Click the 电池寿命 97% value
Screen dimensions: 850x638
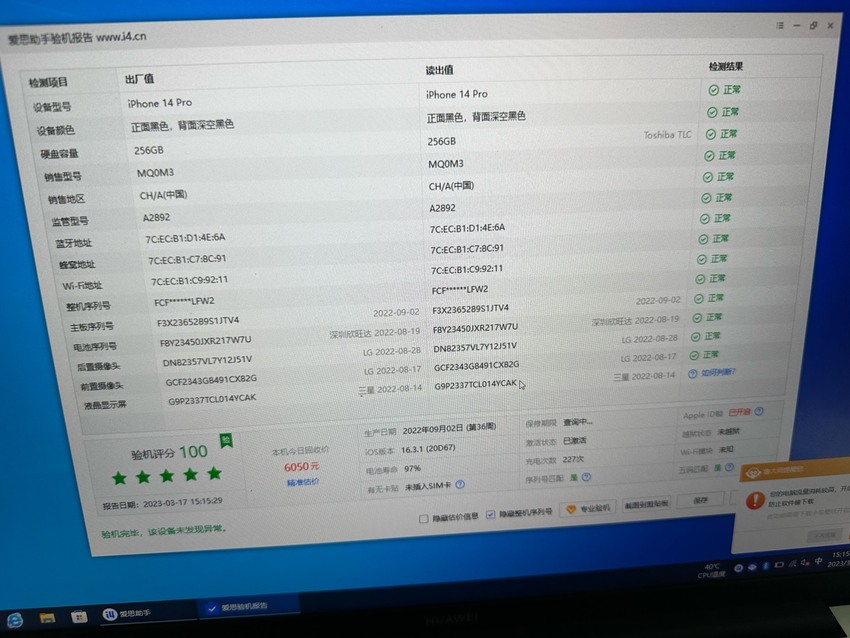coord(412,469)
